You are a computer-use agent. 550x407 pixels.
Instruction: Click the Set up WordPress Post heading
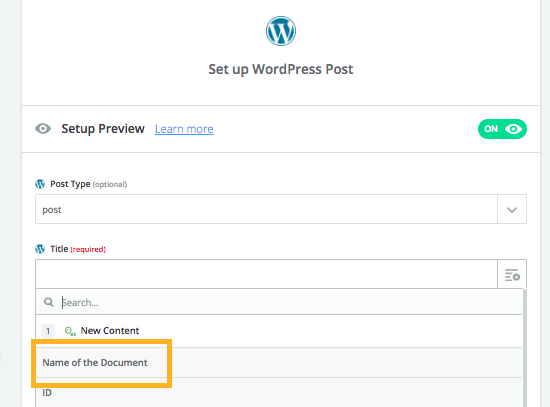[281, 69]
